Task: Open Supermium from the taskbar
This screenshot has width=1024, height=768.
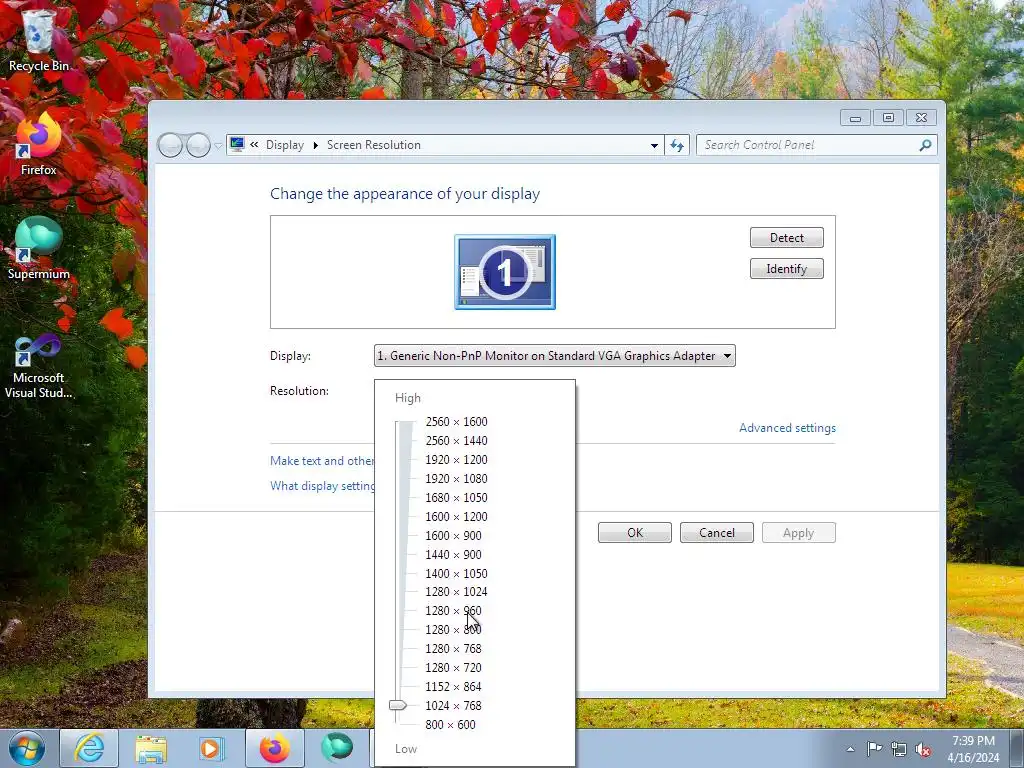Action: coord(337,748)
